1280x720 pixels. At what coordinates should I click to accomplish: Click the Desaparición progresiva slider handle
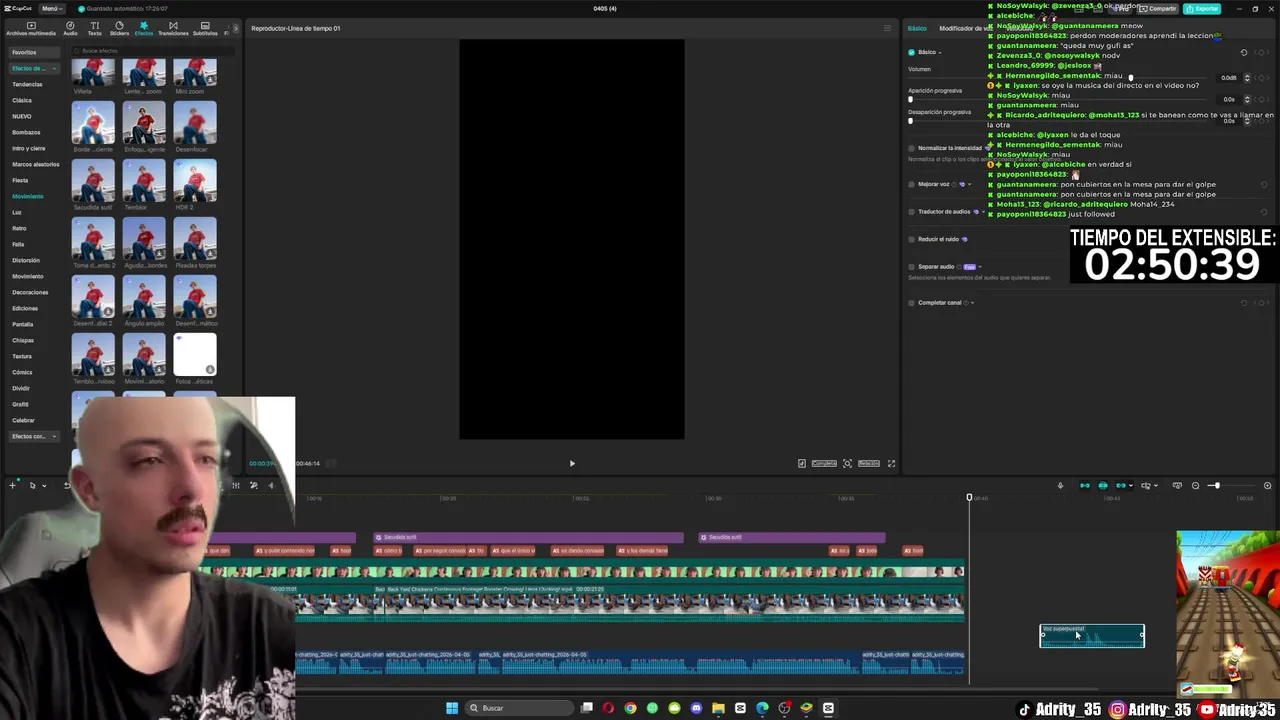pyautogui.click(x=910, y=121)
